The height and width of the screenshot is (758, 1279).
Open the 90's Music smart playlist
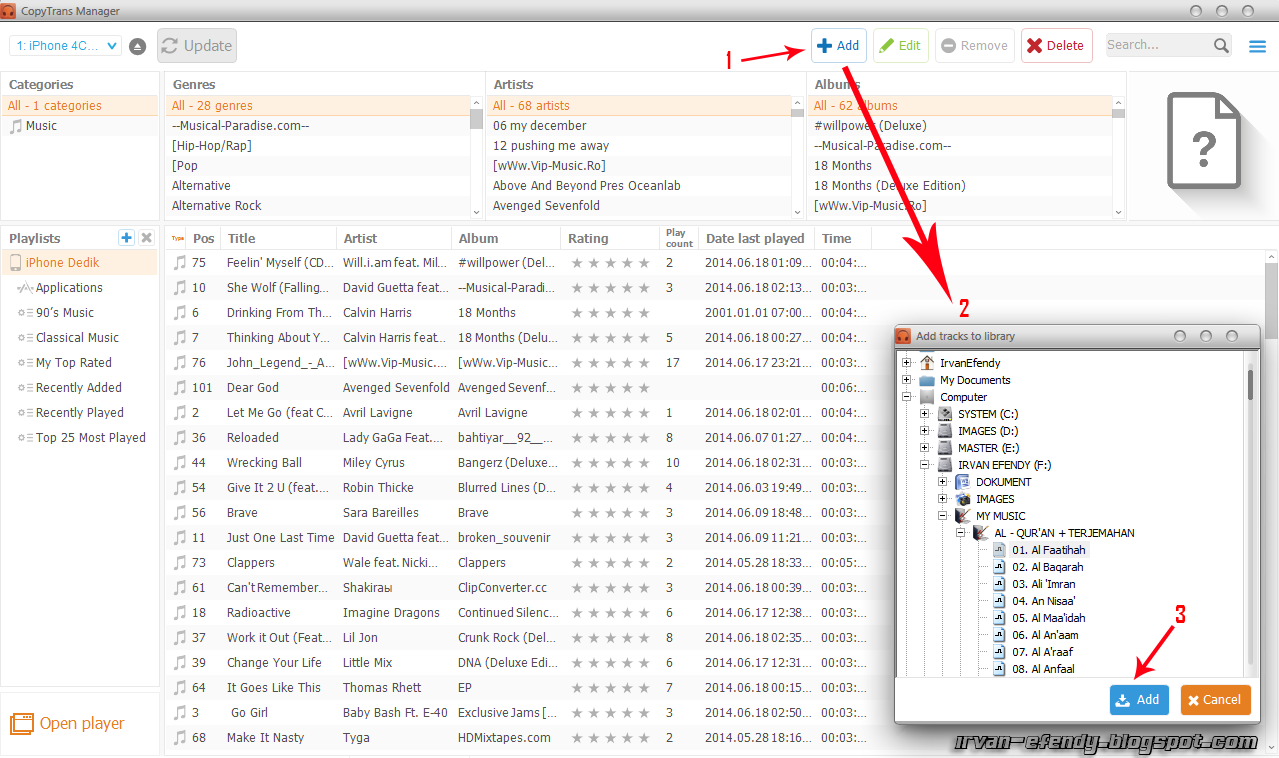click(x=65, y=313)
